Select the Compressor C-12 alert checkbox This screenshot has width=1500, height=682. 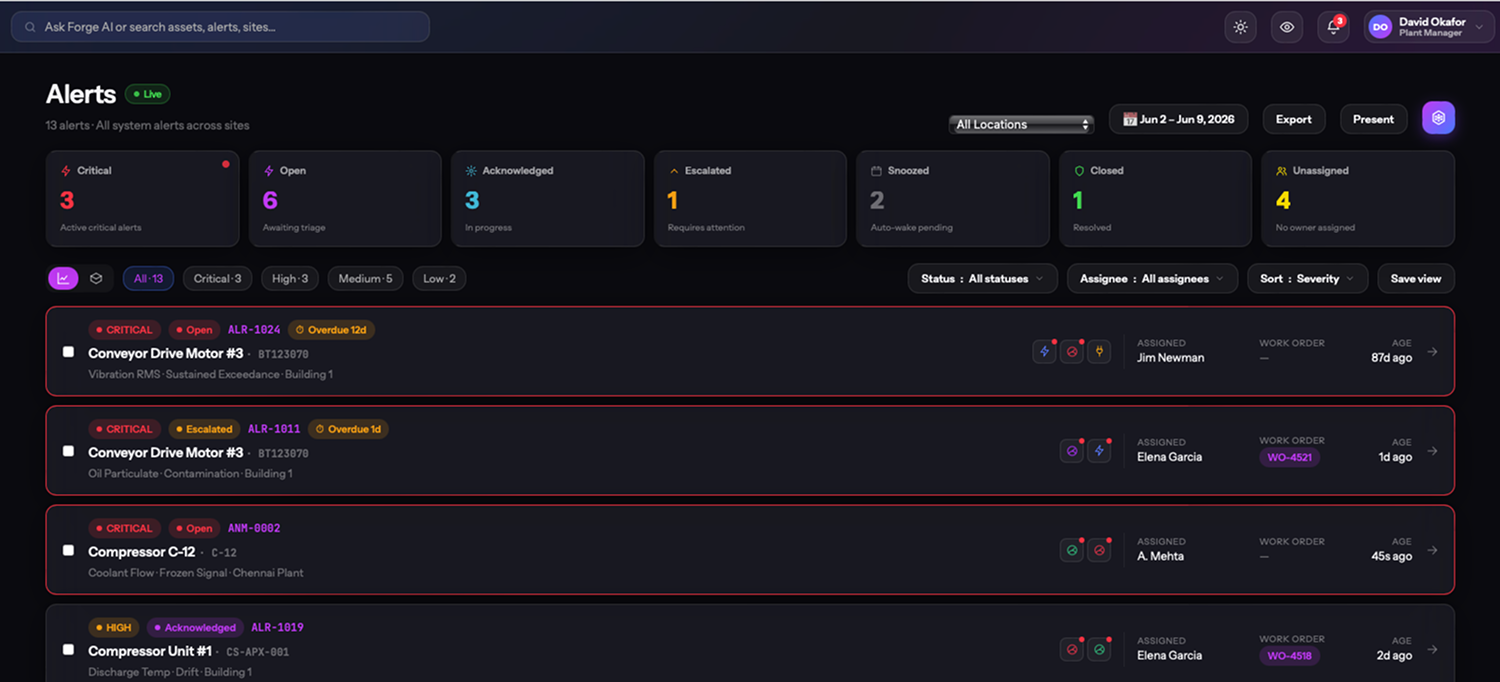click(68, 550)
